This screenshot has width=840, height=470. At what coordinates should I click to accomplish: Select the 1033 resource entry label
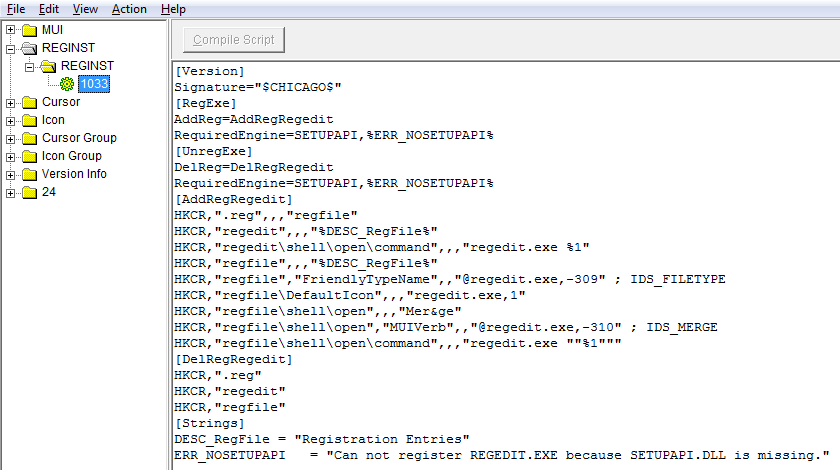94,85
